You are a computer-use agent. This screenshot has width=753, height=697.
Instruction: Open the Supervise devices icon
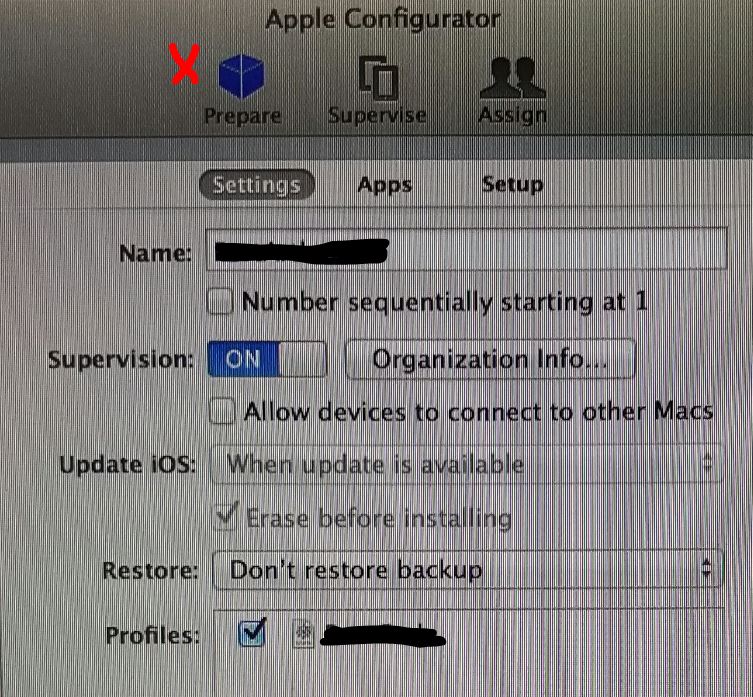[378, 78]
